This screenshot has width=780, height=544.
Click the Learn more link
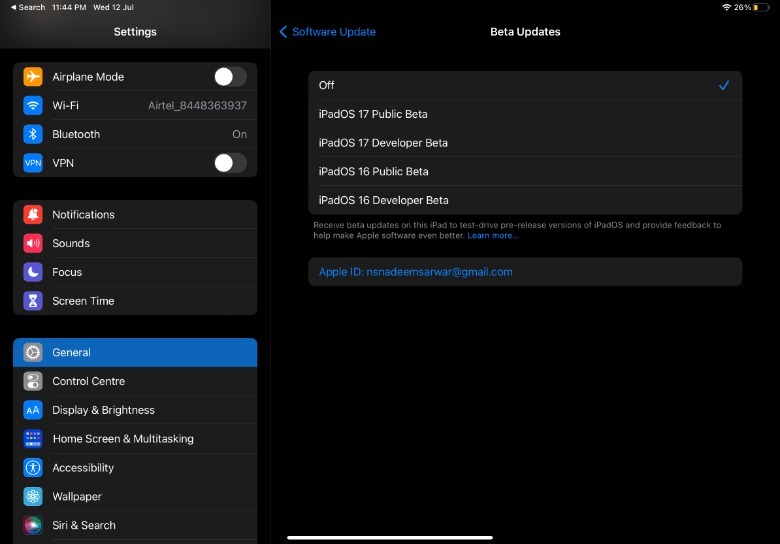pyautogui.click(x=492, y=236)
